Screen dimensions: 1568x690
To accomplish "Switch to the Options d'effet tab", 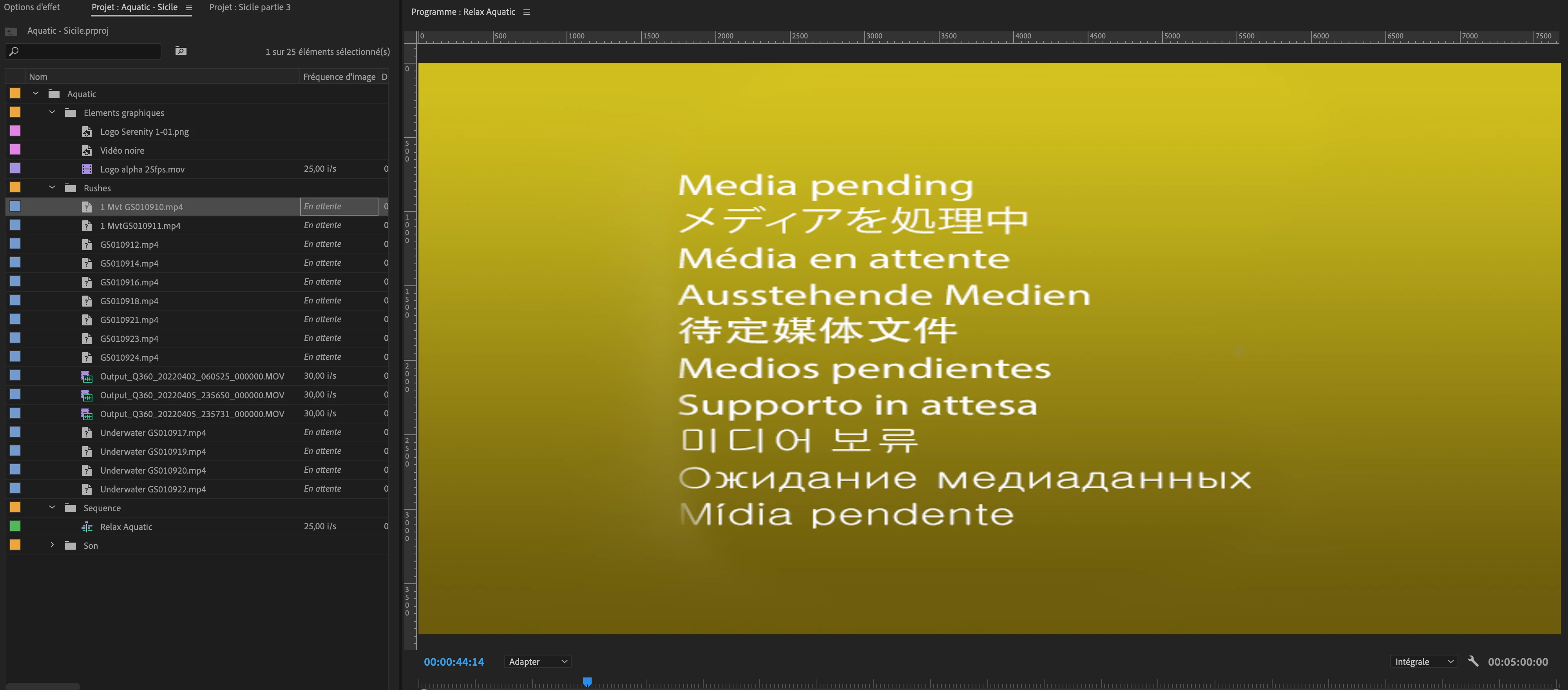I will click(x=32, y=7).
